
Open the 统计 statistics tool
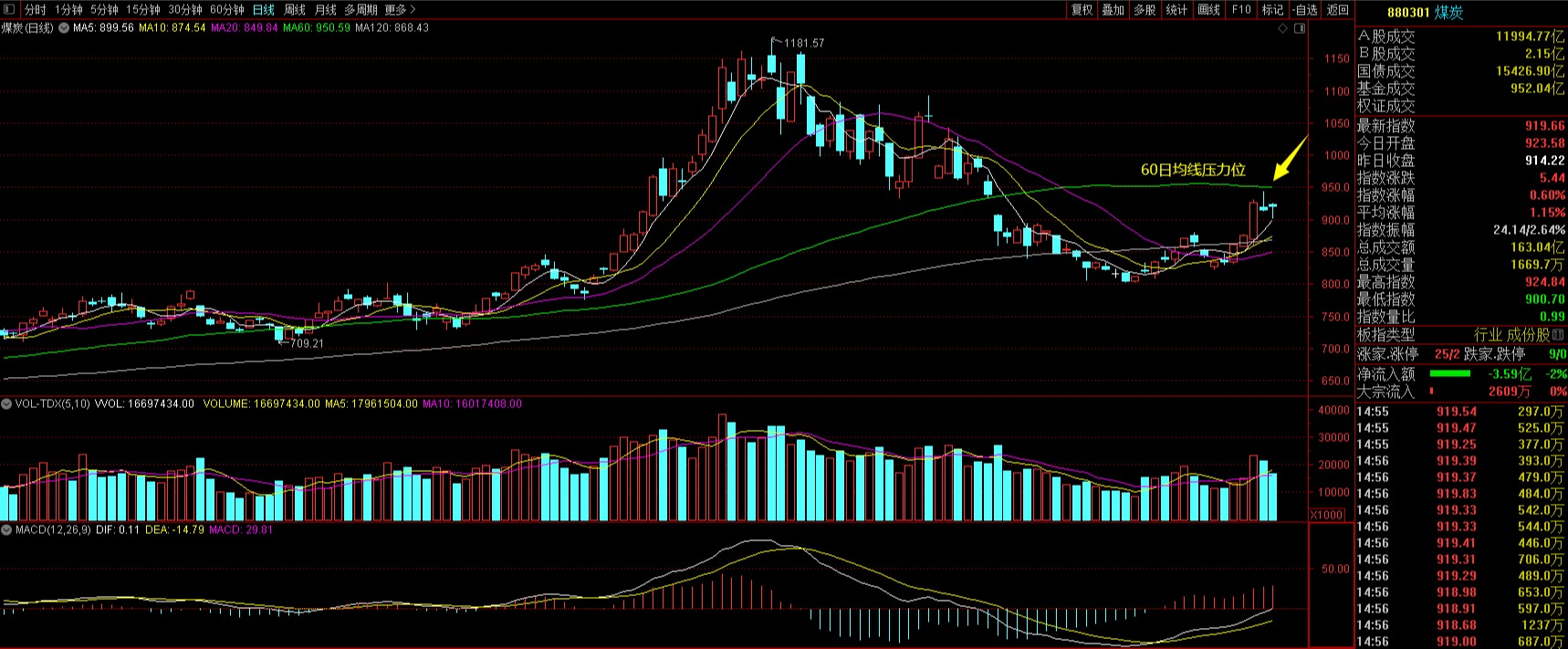click(1176, 10)
